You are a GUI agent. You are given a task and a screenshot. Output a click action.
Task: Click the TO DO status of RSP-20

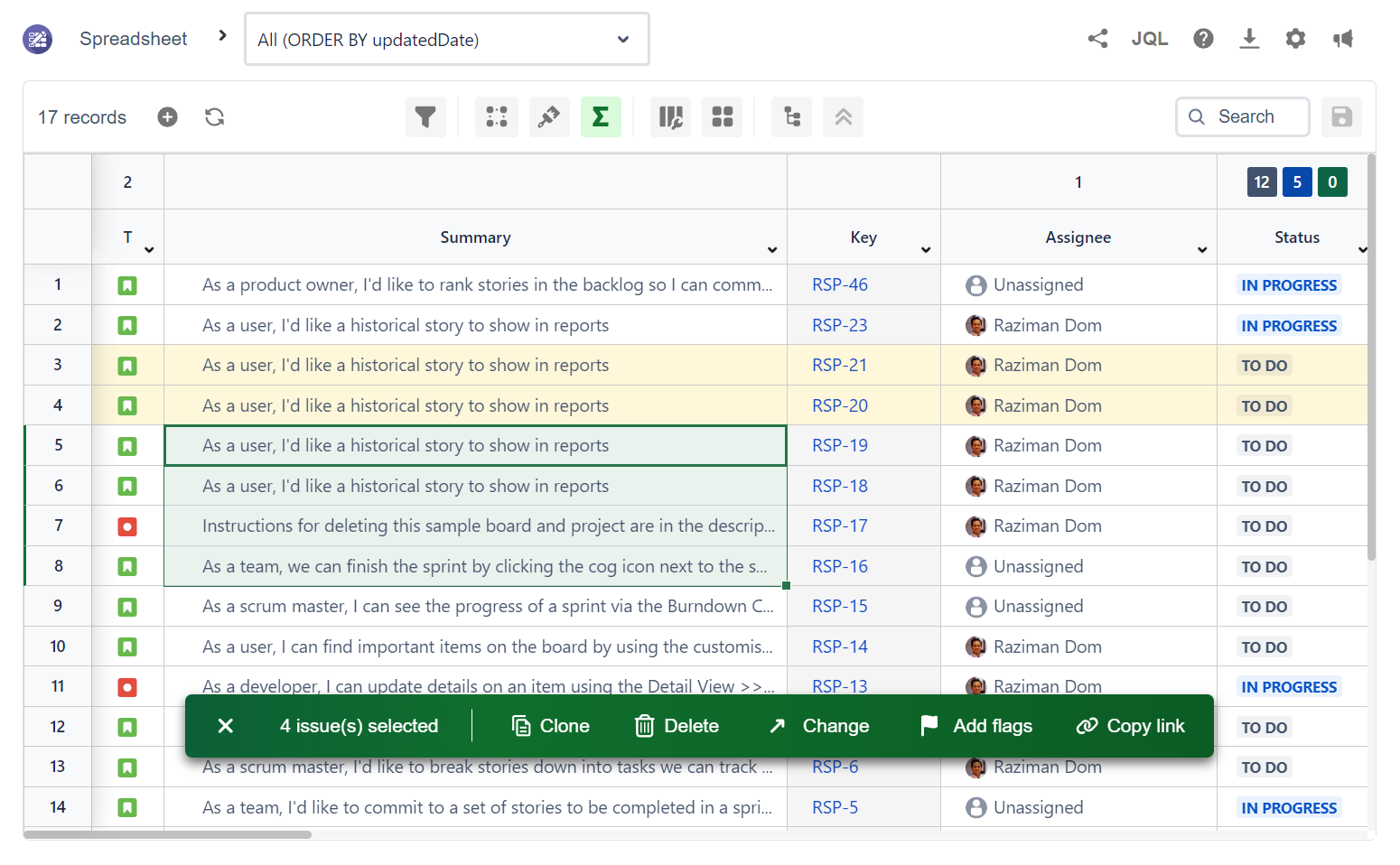(1265, 406)
